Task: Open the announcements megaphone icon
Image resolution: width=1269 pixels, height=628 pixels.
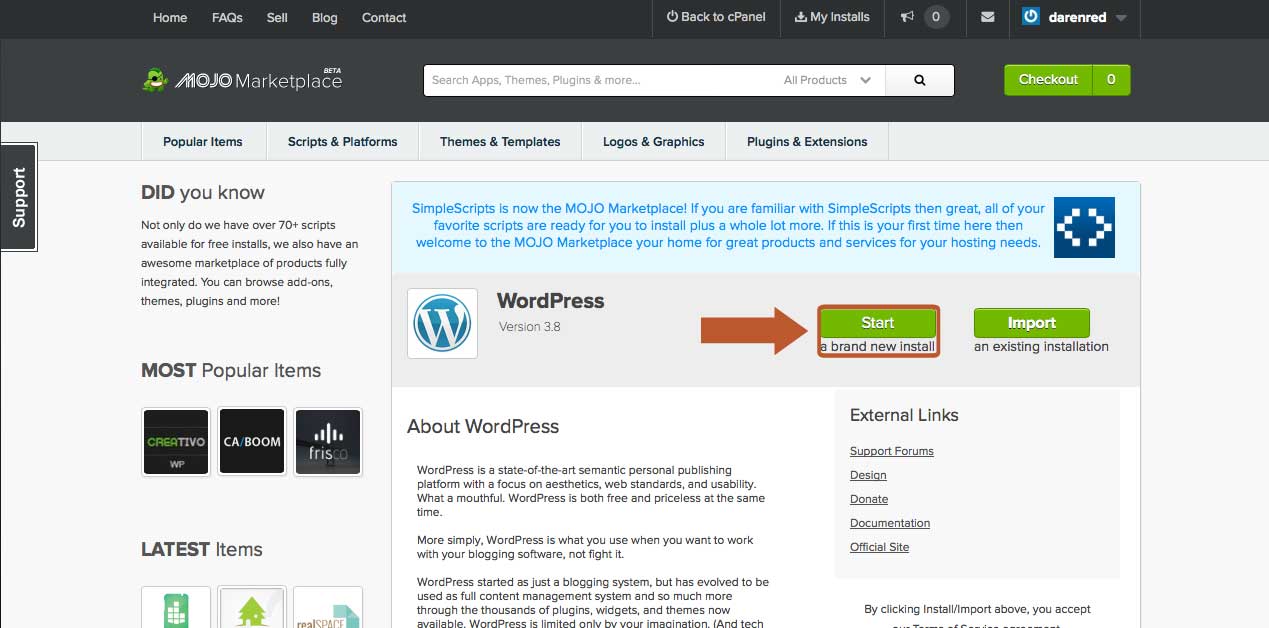Action: 907,17
